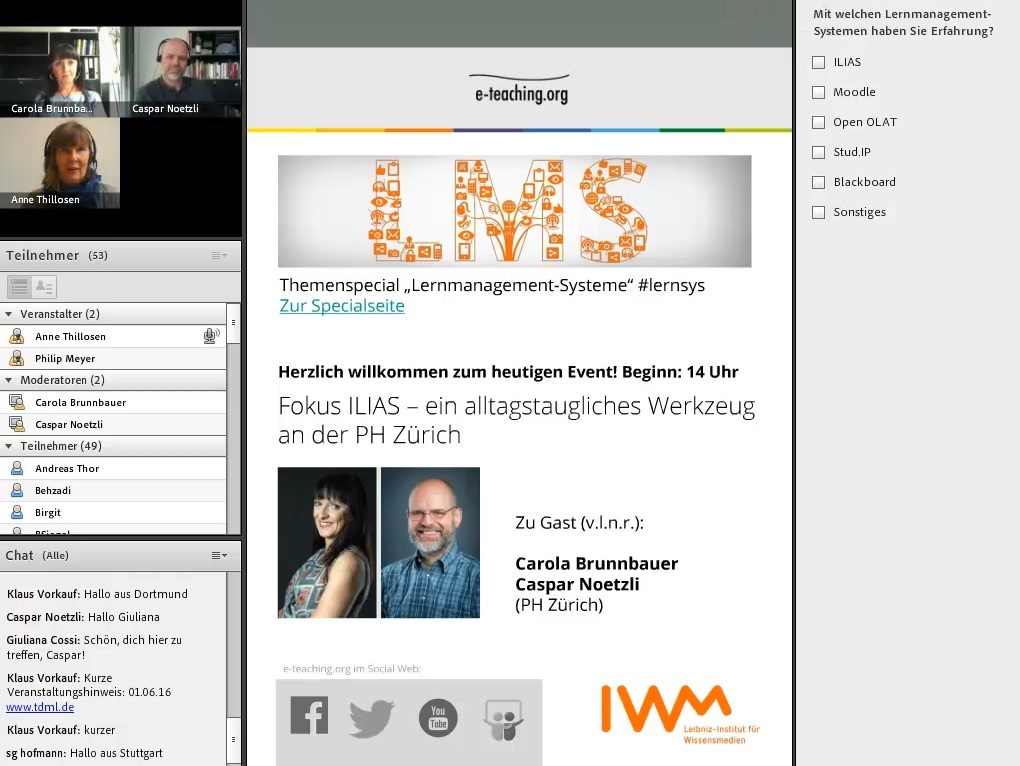The height and width of the screenshot is (766, 1020).
Task: Click the Chat (Alle) panel title
Action: [x=37, y=555]
